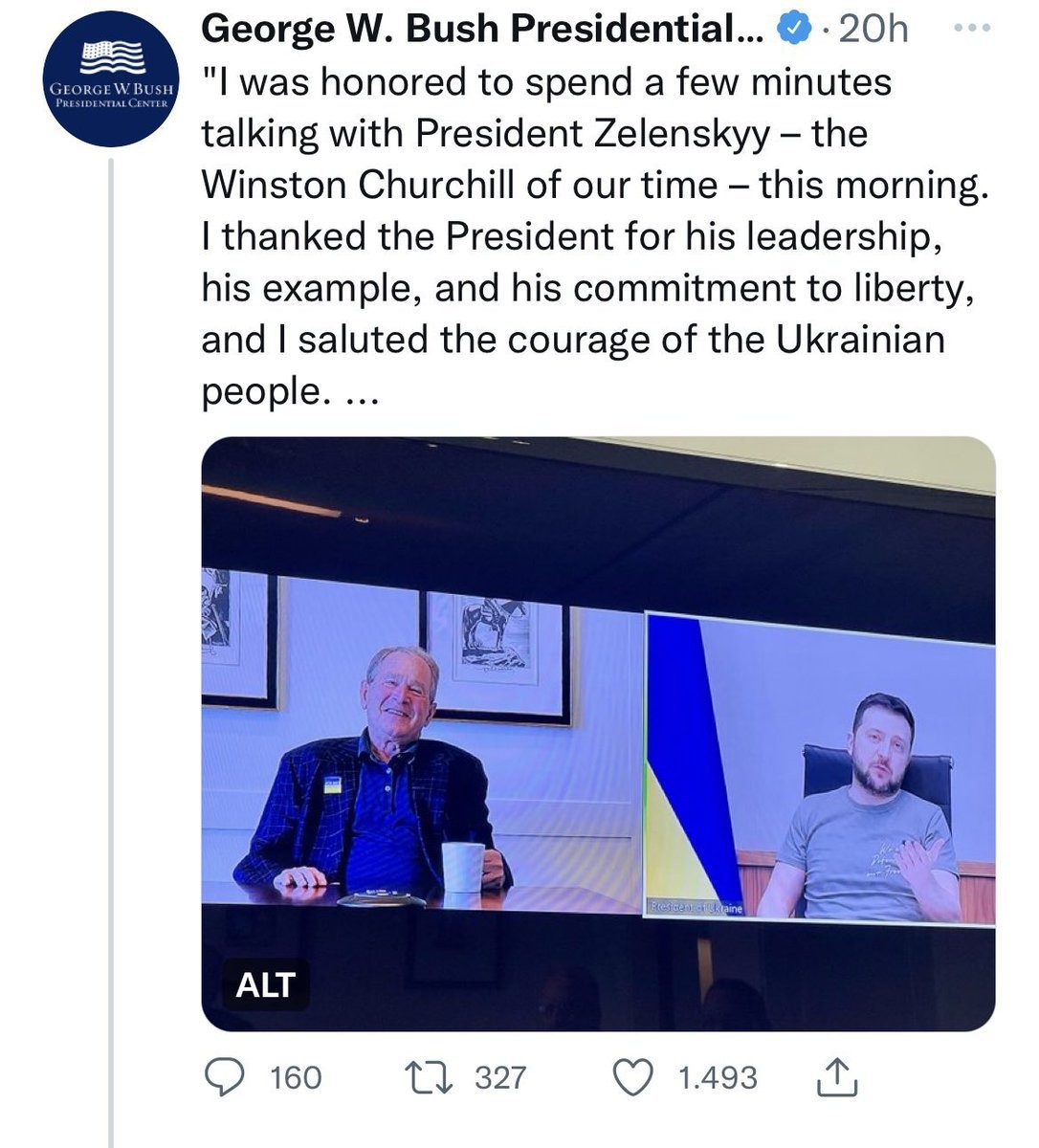Image resolution: width=1039 pixels, height=1148 pixels.
Task: Show image description via ALT badge
Action: pyautogui.click(x=265, y=984)
